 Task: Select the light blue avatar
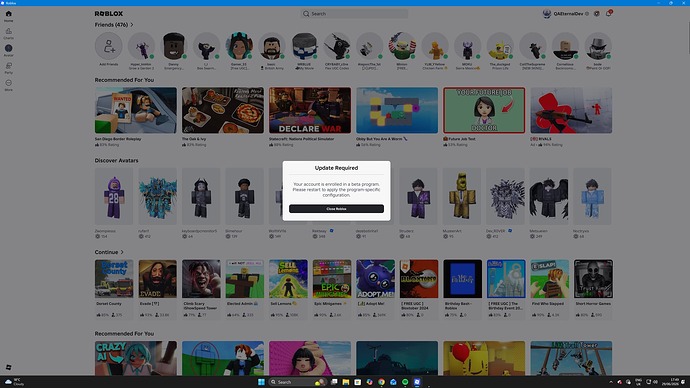592,196
